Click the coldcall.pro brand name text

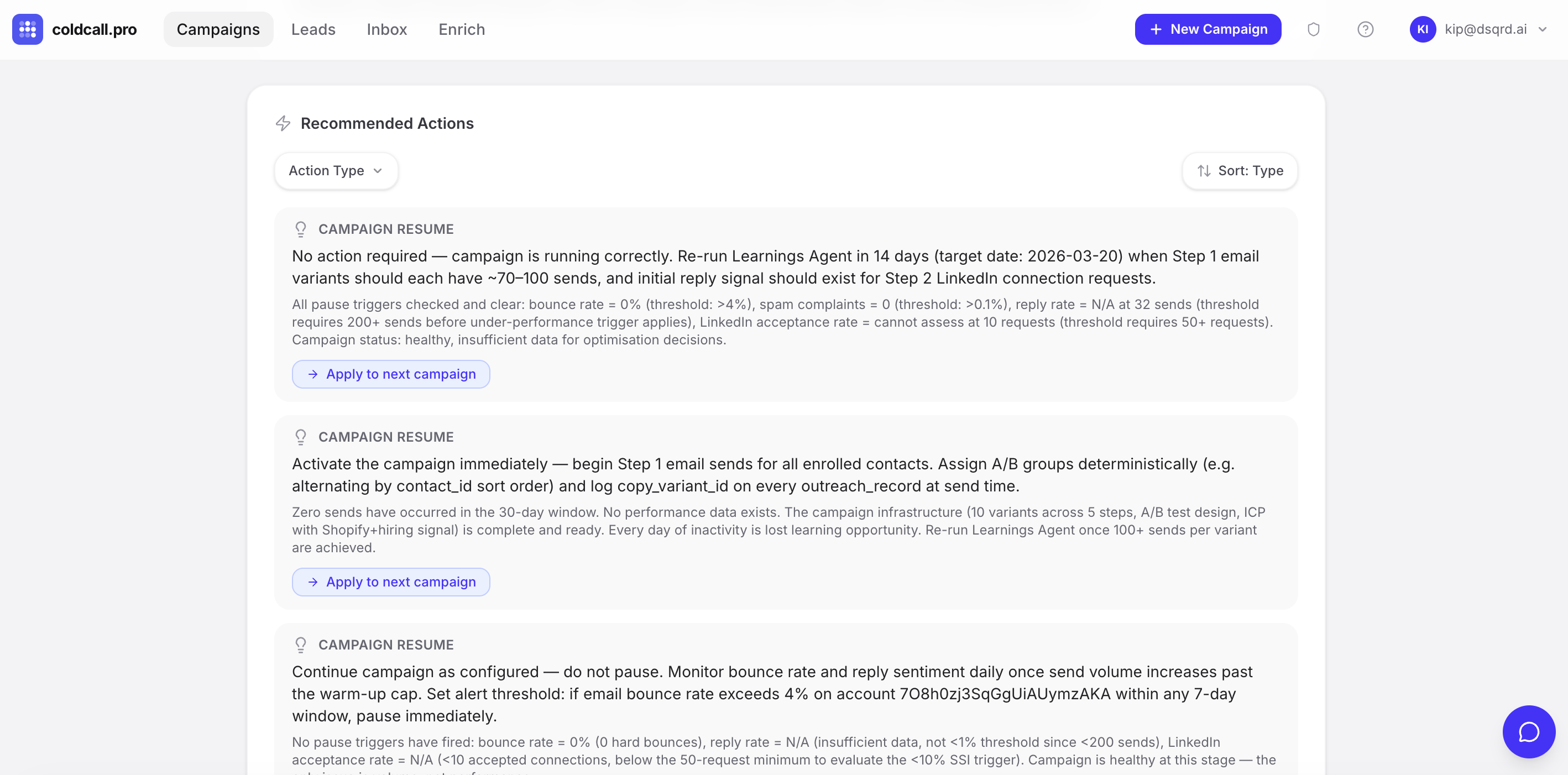click(95, 29)
